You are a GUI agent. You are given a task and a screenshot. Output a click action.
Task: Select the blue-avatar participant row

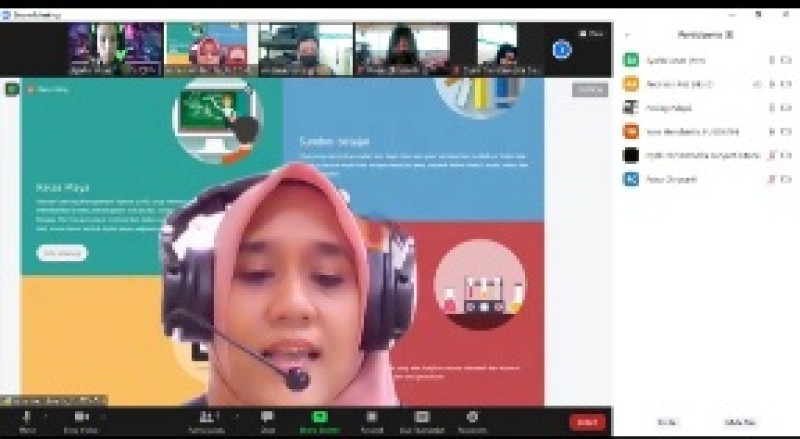pos(707,179)
